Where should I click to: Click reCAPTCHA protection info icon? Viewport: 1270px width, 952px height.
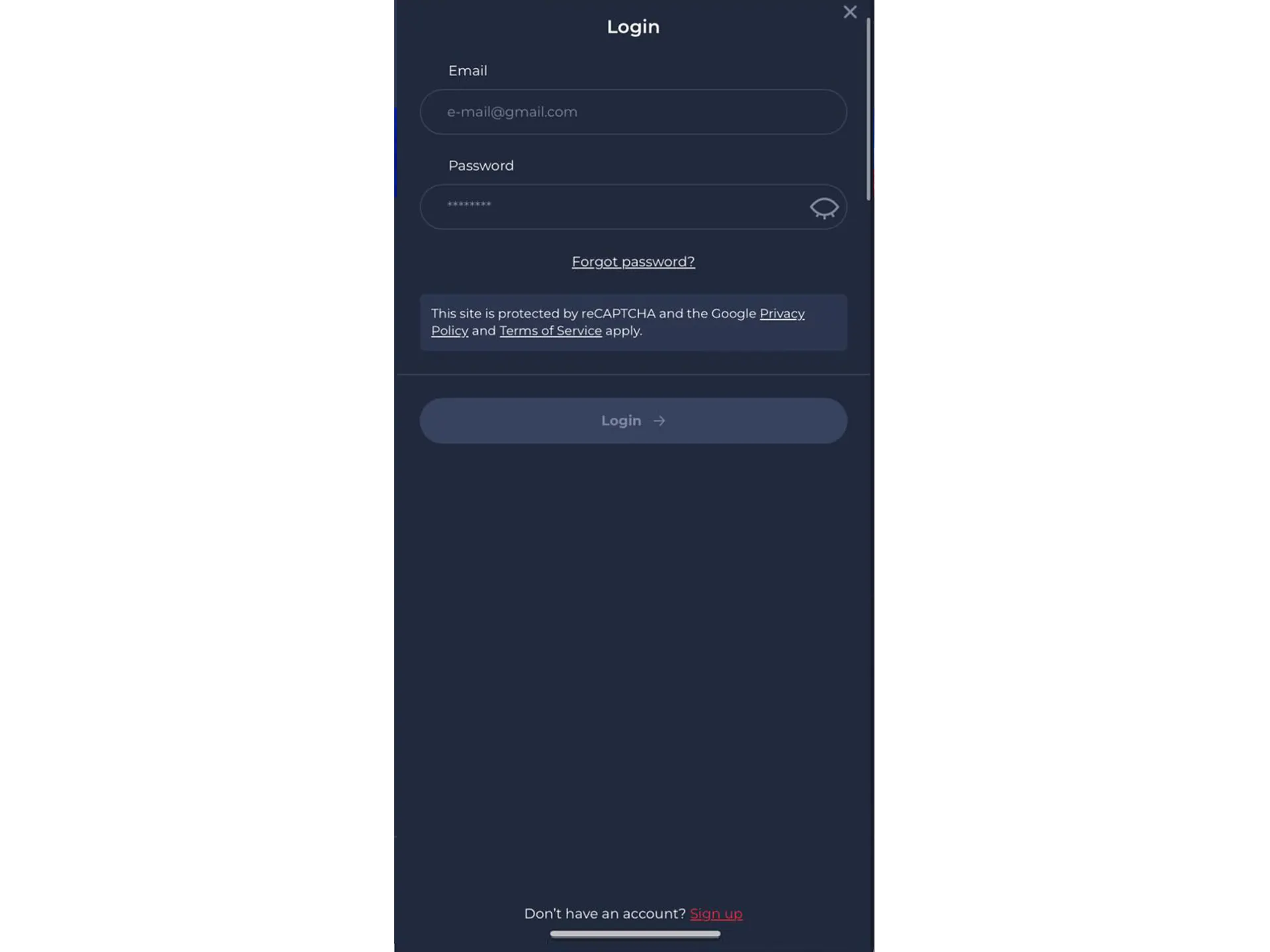click(633, 322)
